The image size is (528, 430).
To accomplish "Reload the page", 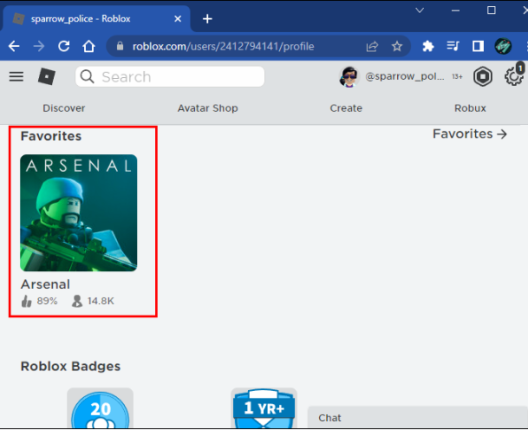I will pyautogui.click(x=64, y=46).
